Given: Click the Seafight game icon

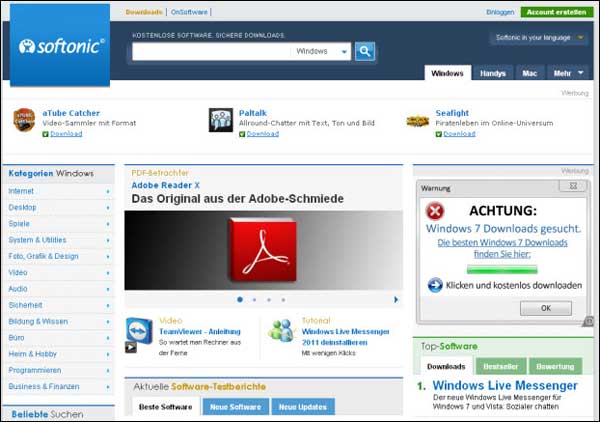Looking at the screenshot, I should coord(417,121).
